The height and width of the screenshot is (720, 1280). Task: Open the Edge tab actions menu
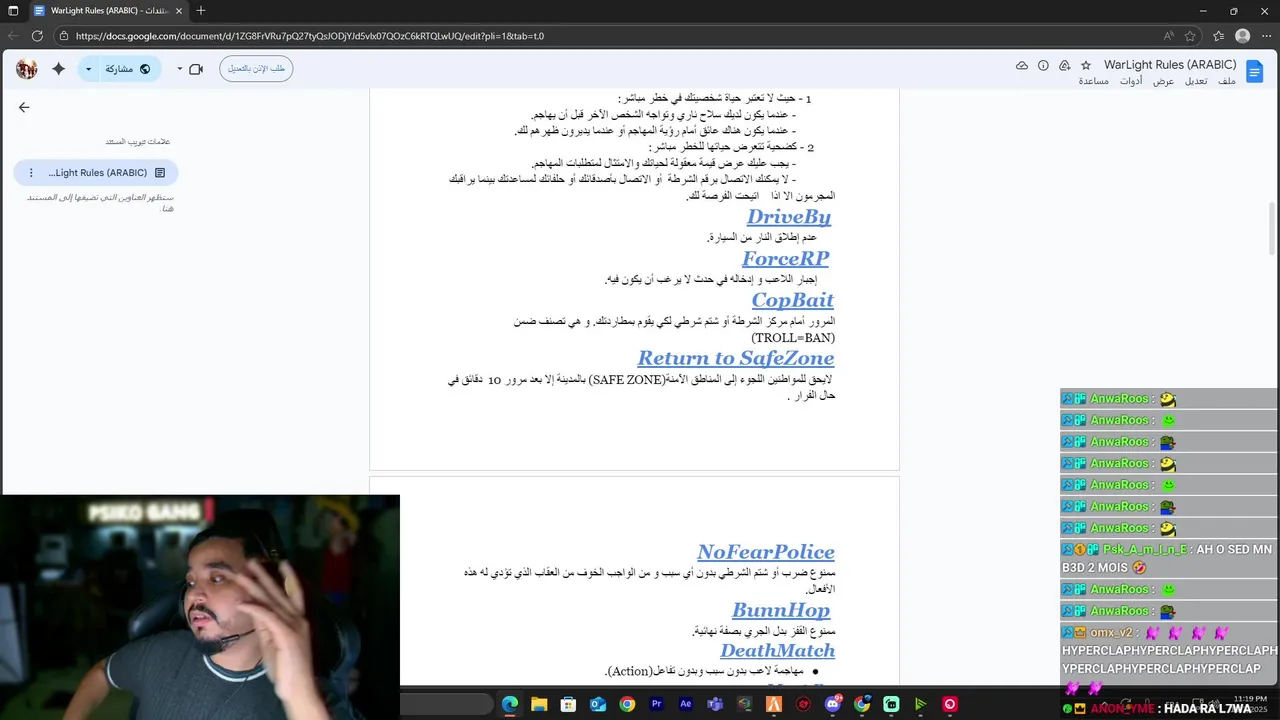[13, 11]
